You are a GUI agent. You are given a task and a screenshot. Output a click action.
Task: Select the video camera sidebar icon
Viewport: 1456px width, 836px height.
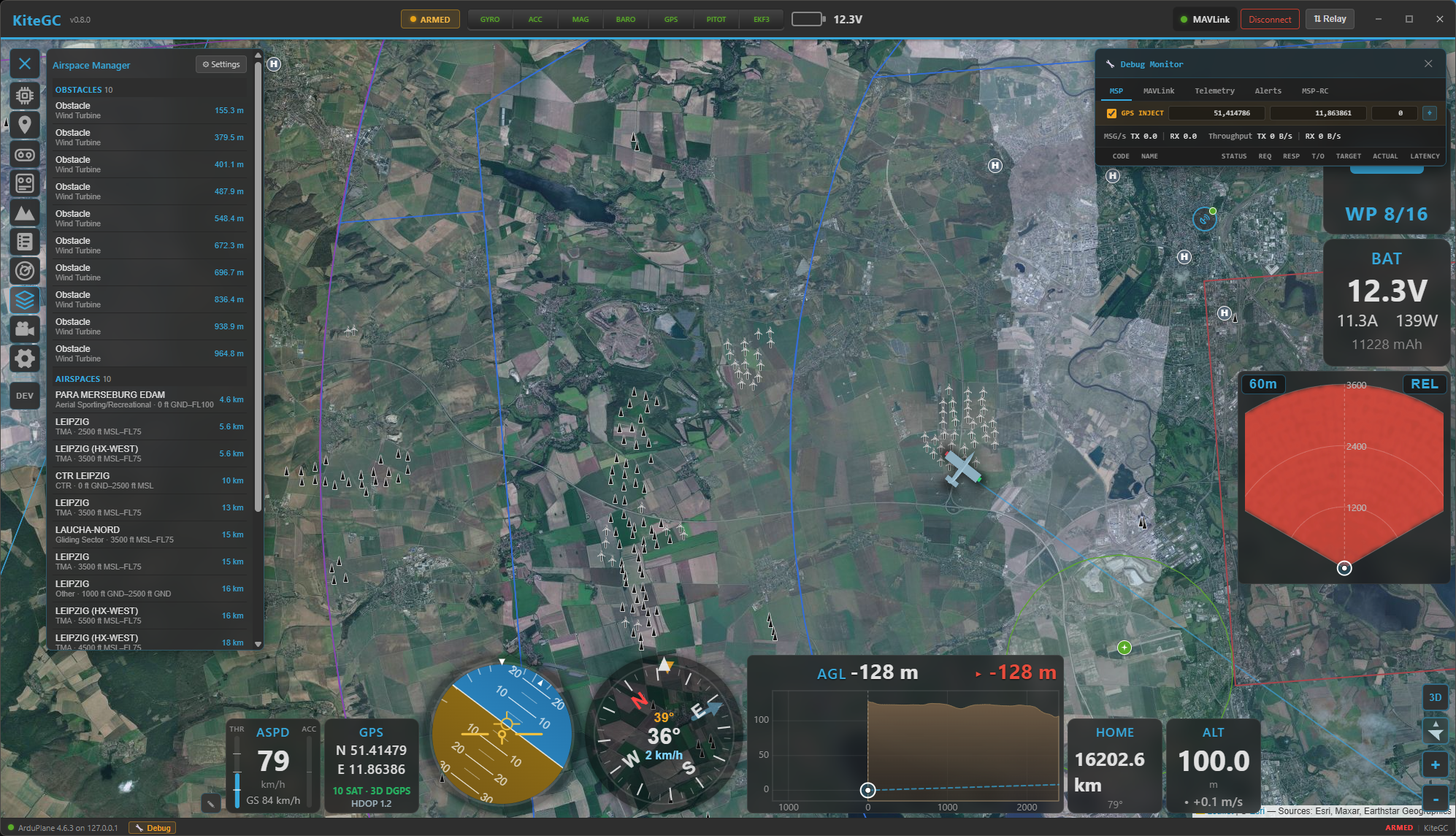tap(25, 329)
